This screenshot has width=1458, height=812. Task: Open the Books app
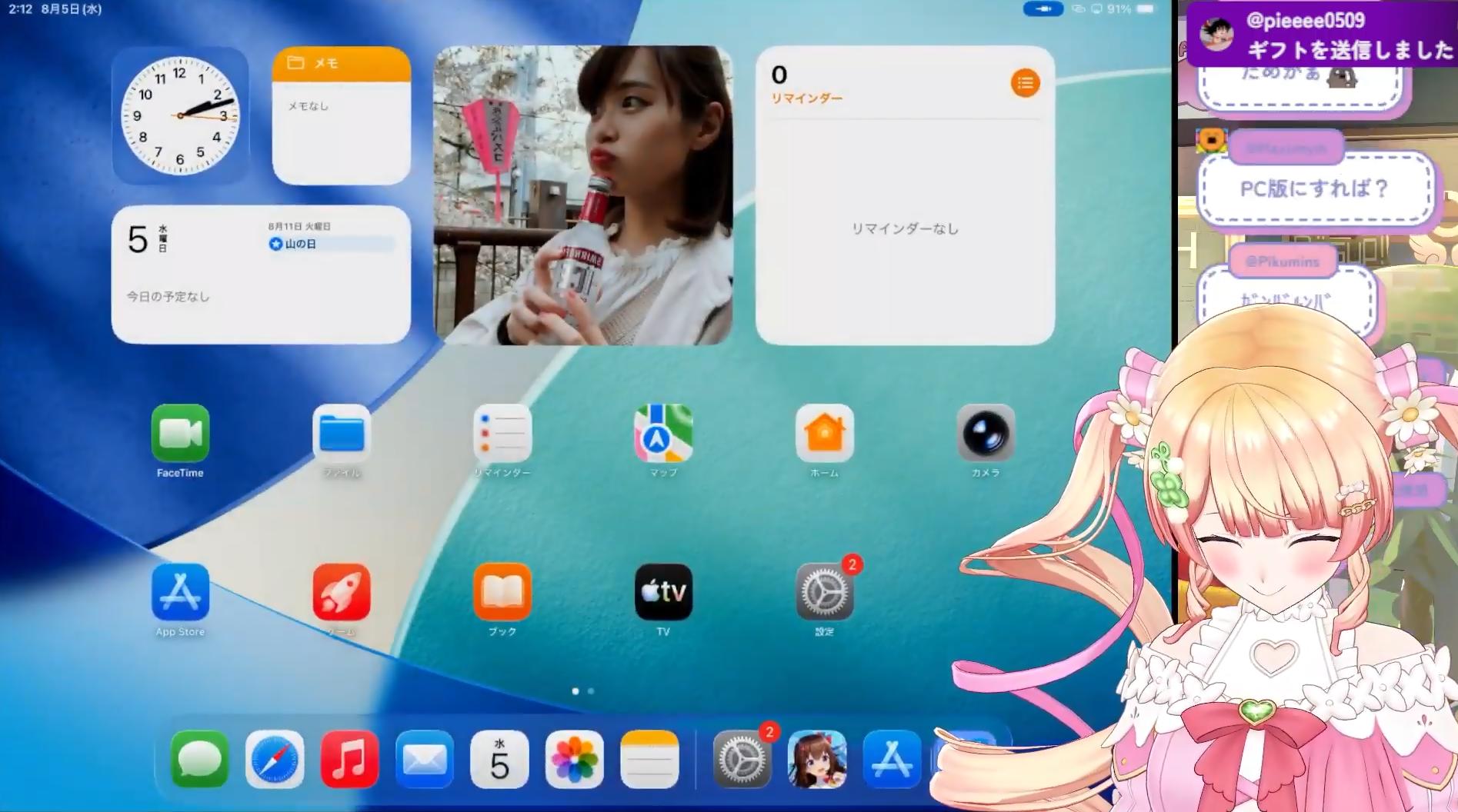[502, 591]
